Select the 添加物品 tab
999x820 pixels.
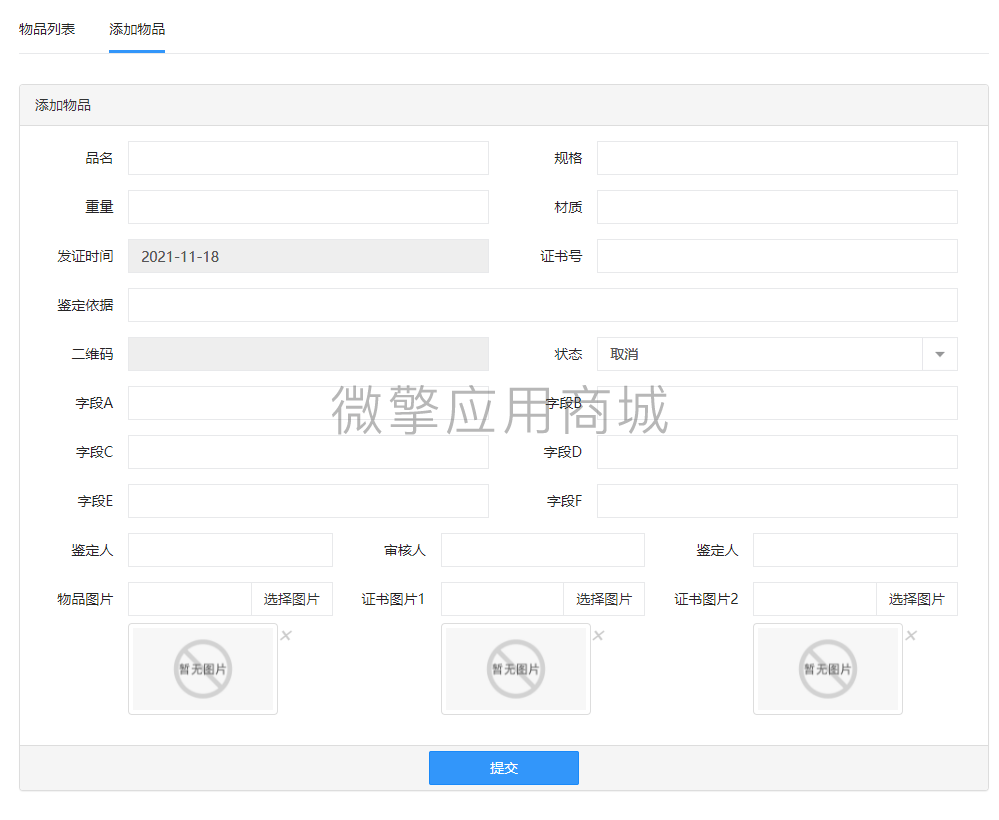click(x=137, y=29)
